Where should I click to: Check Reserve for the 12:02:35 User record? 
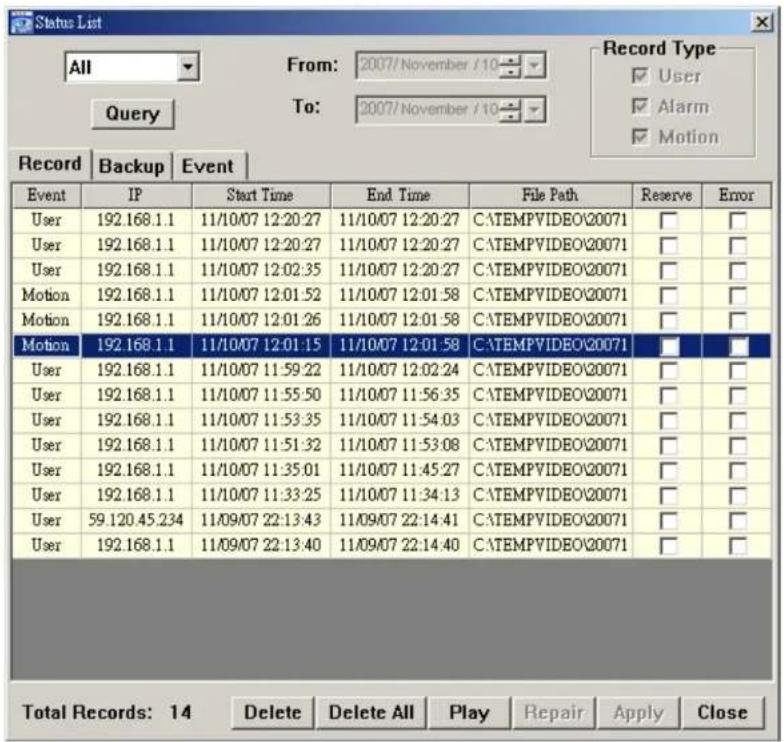point(668,270)
